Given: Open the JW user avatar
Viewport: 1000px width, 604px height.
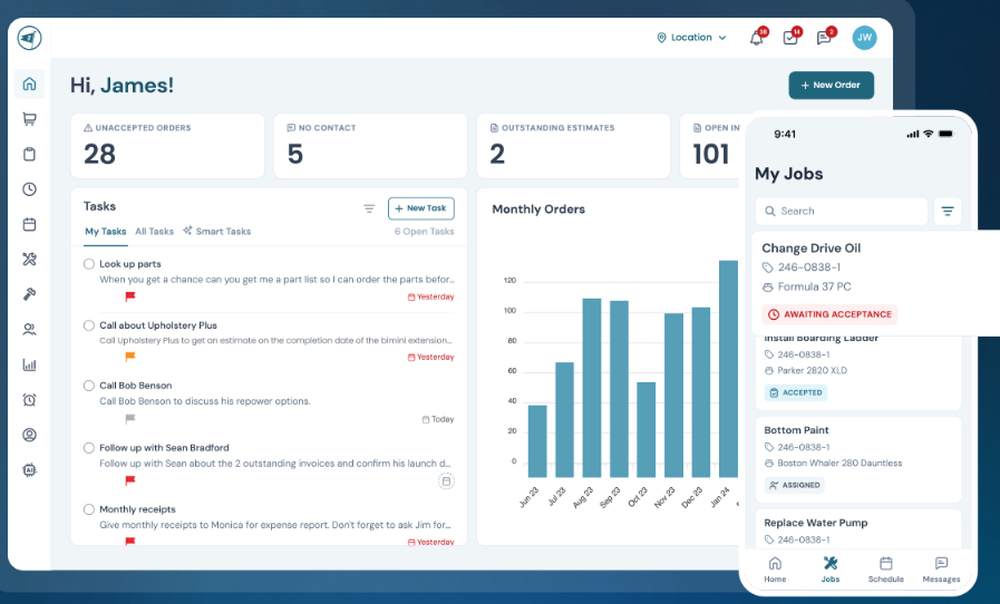Looking at the screenshot, I should coord(864,38).
